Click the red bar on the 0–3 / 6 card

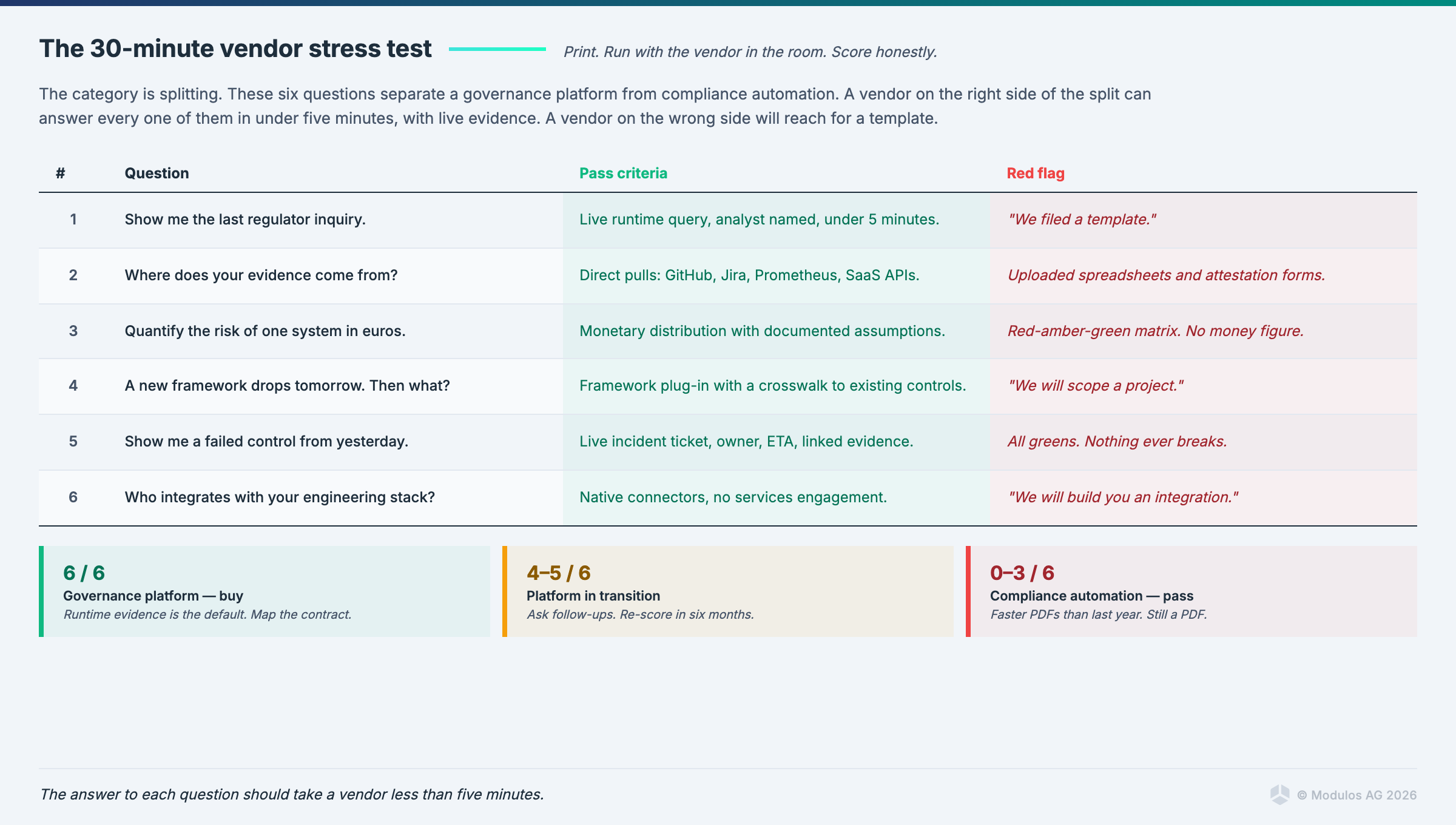[968, 591]
